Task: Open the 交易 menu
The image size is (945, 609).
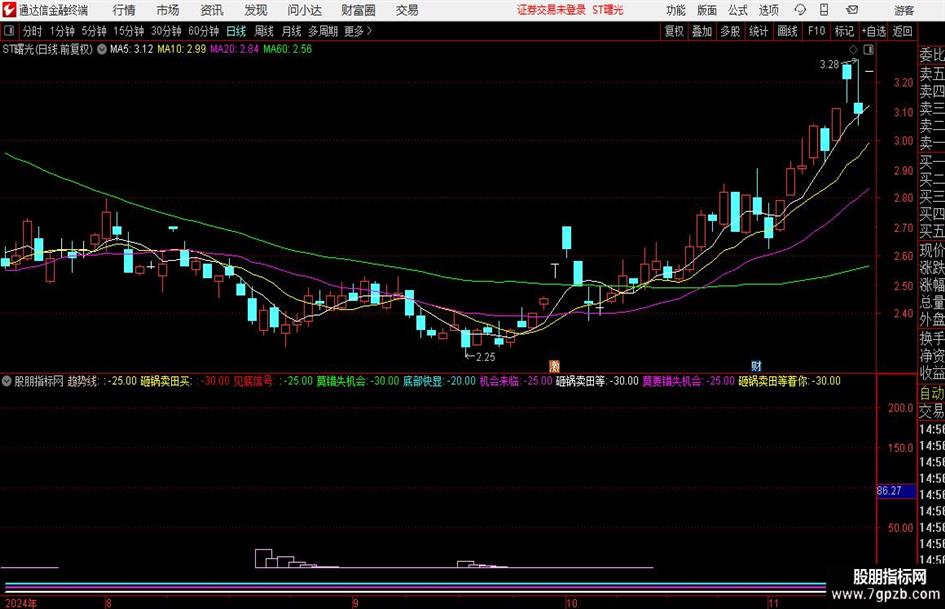Action: [x=407, y=10]
